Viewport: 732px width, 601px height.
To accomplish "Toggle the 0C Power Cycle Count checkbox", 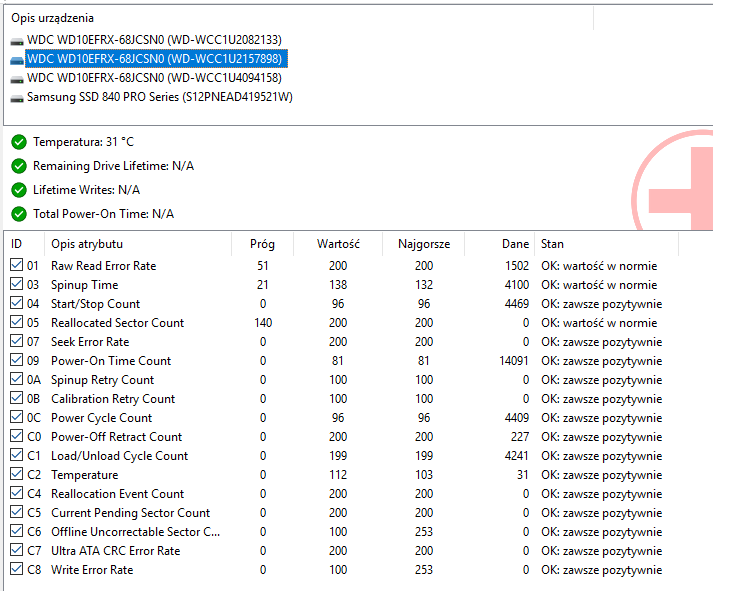I will tap(16, 417).
